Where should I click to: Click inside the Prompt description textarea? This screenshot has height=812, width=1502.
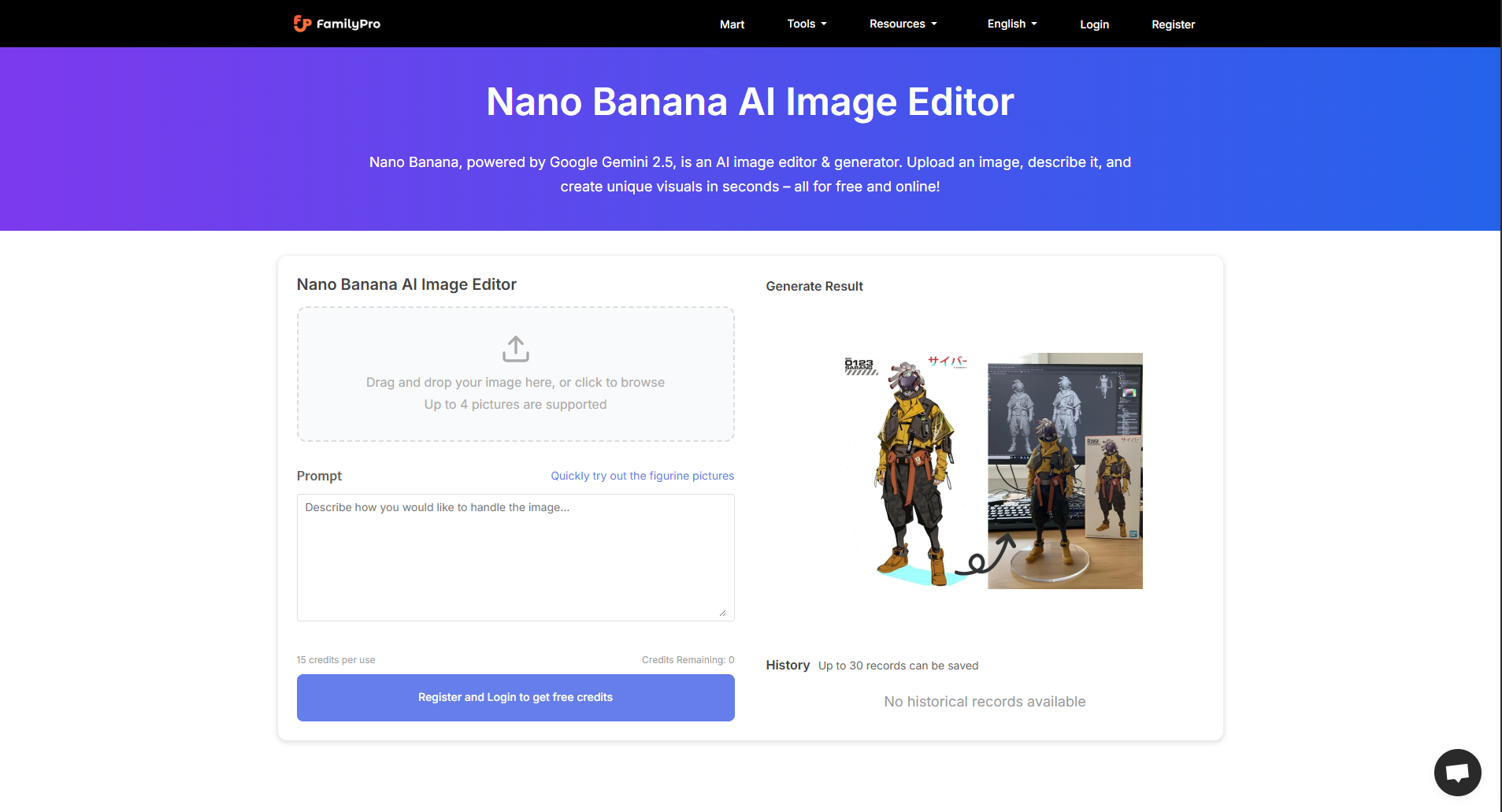(x=515, y=557)
